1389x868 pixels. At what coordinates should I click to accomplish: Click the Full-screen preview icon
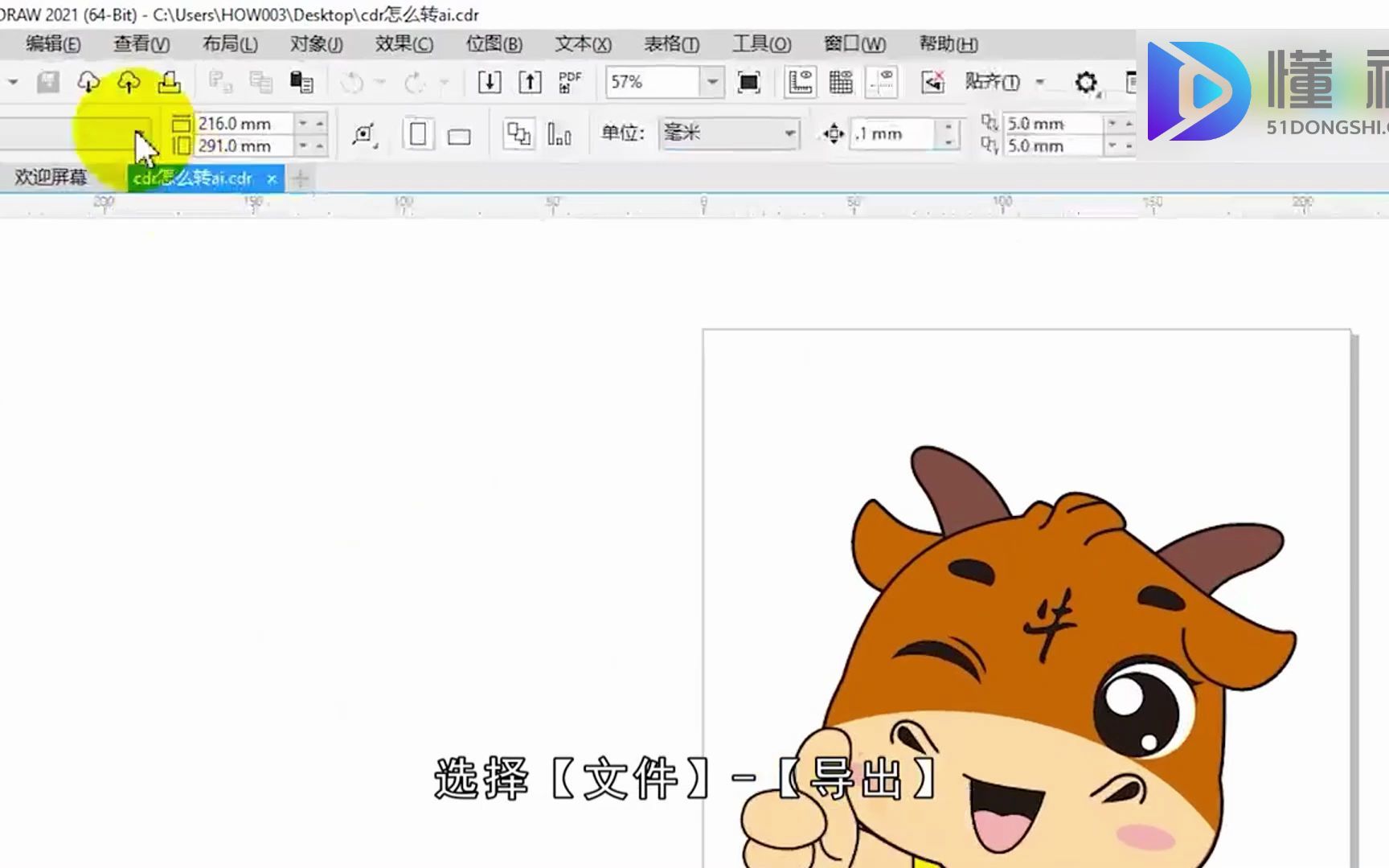(x=748, y=82)
